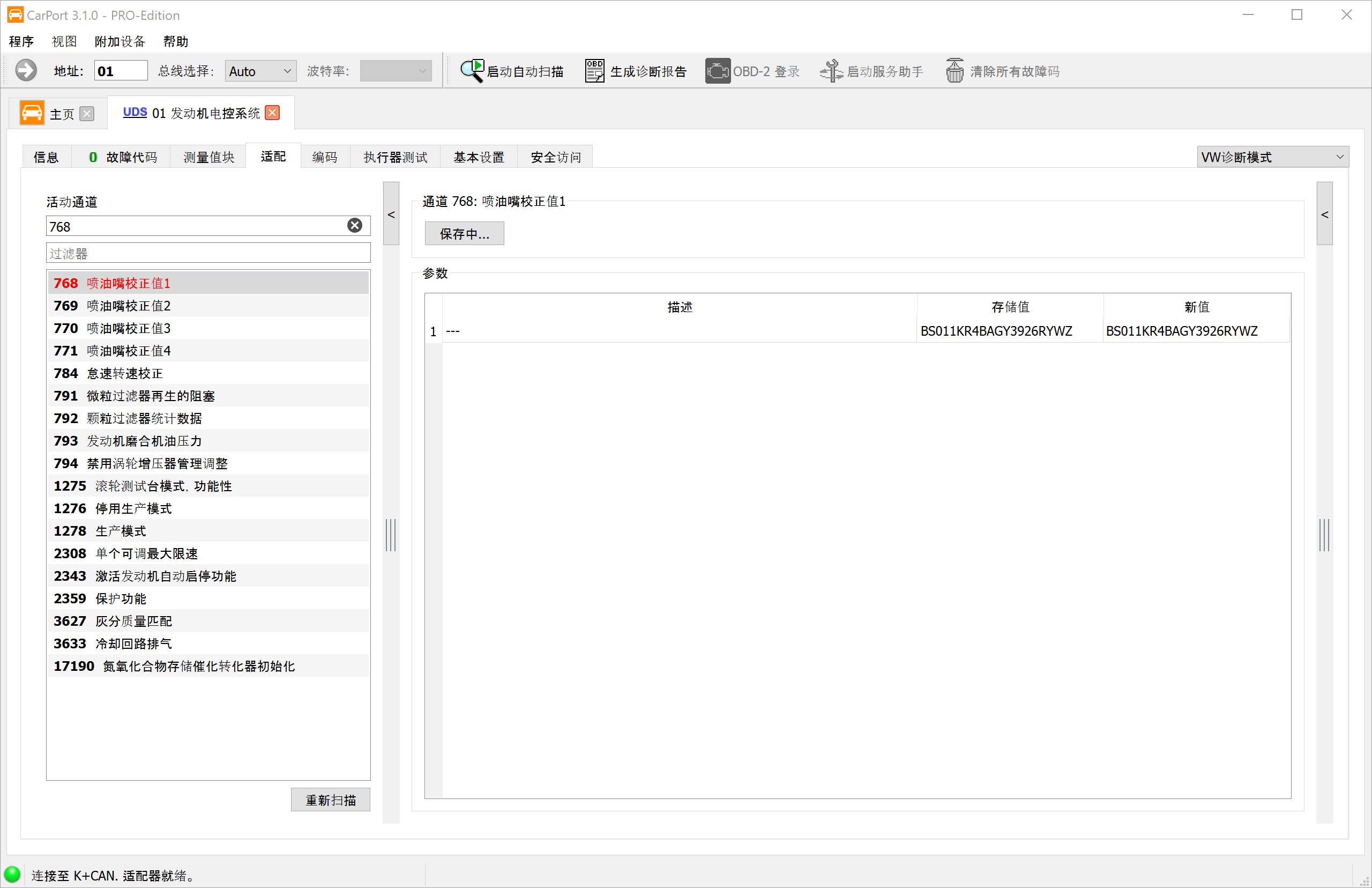Switch to the 编码 tab
Screen dimensions: 1372x888
(325, 157)
